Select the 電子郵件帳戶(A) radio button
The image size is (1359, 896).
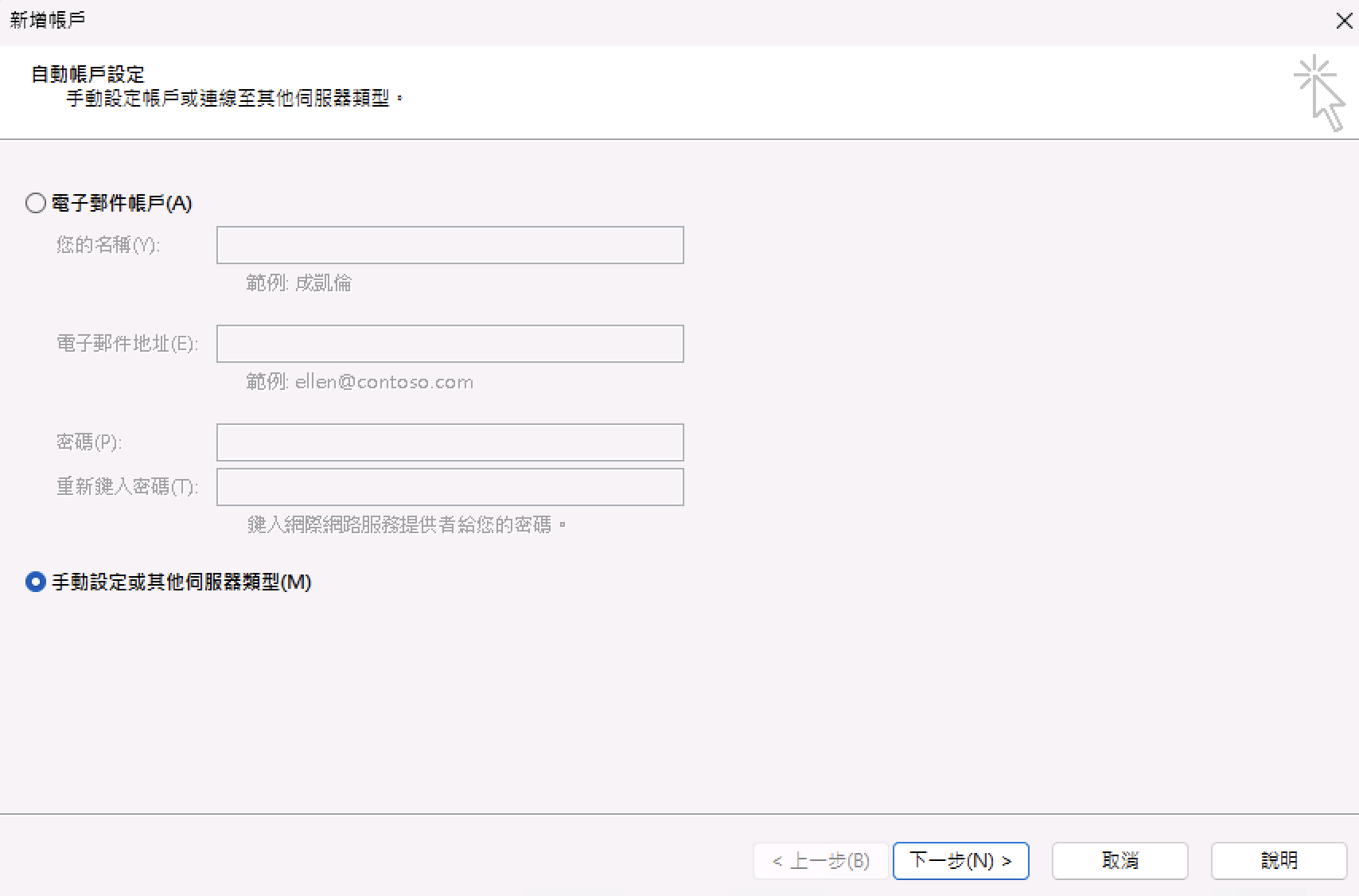[x=36, y=203]
